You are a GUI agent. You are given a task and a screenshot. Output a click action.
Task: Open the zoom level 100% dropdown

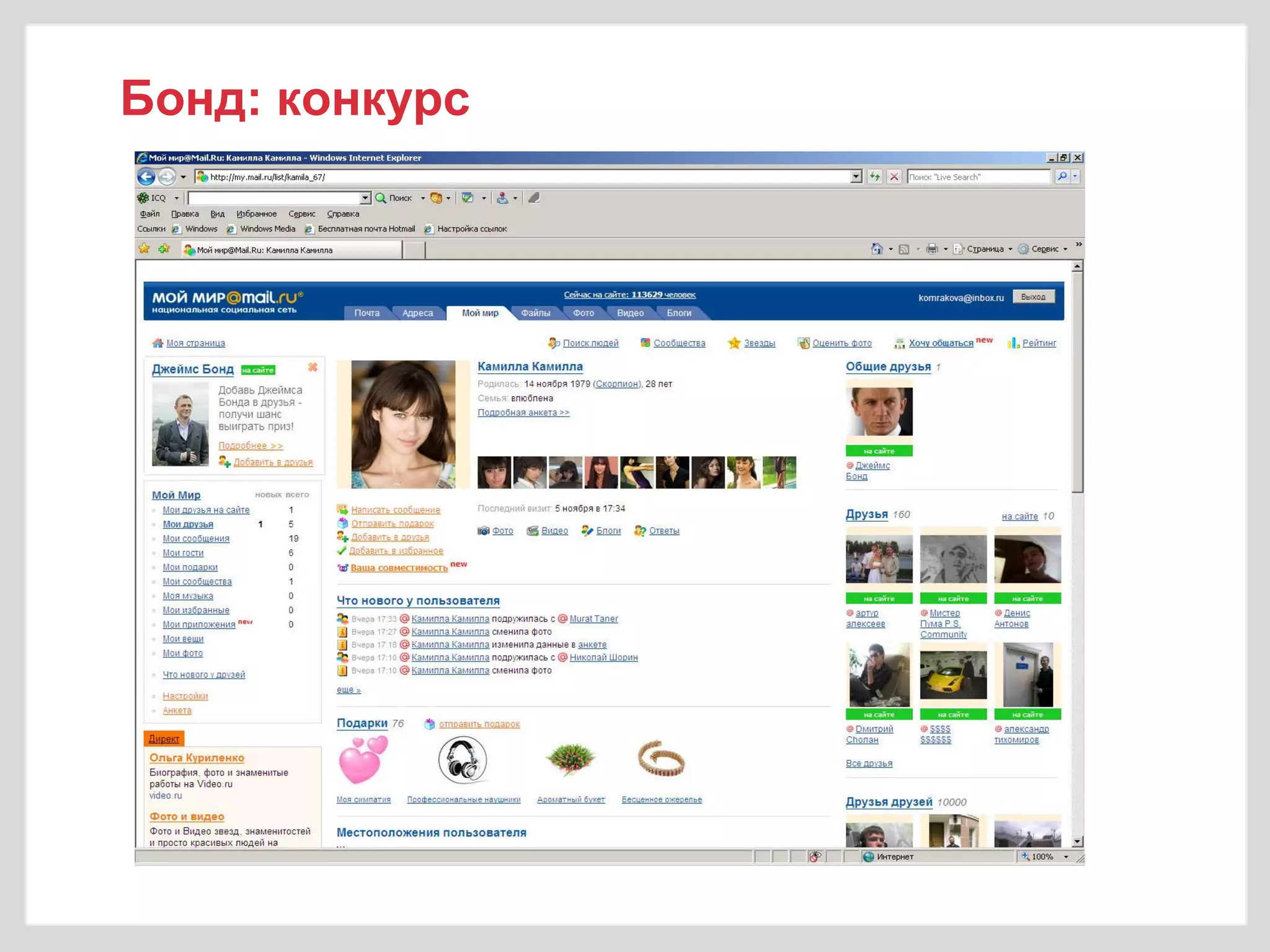pyautogui.click(x=1066, y=857)
